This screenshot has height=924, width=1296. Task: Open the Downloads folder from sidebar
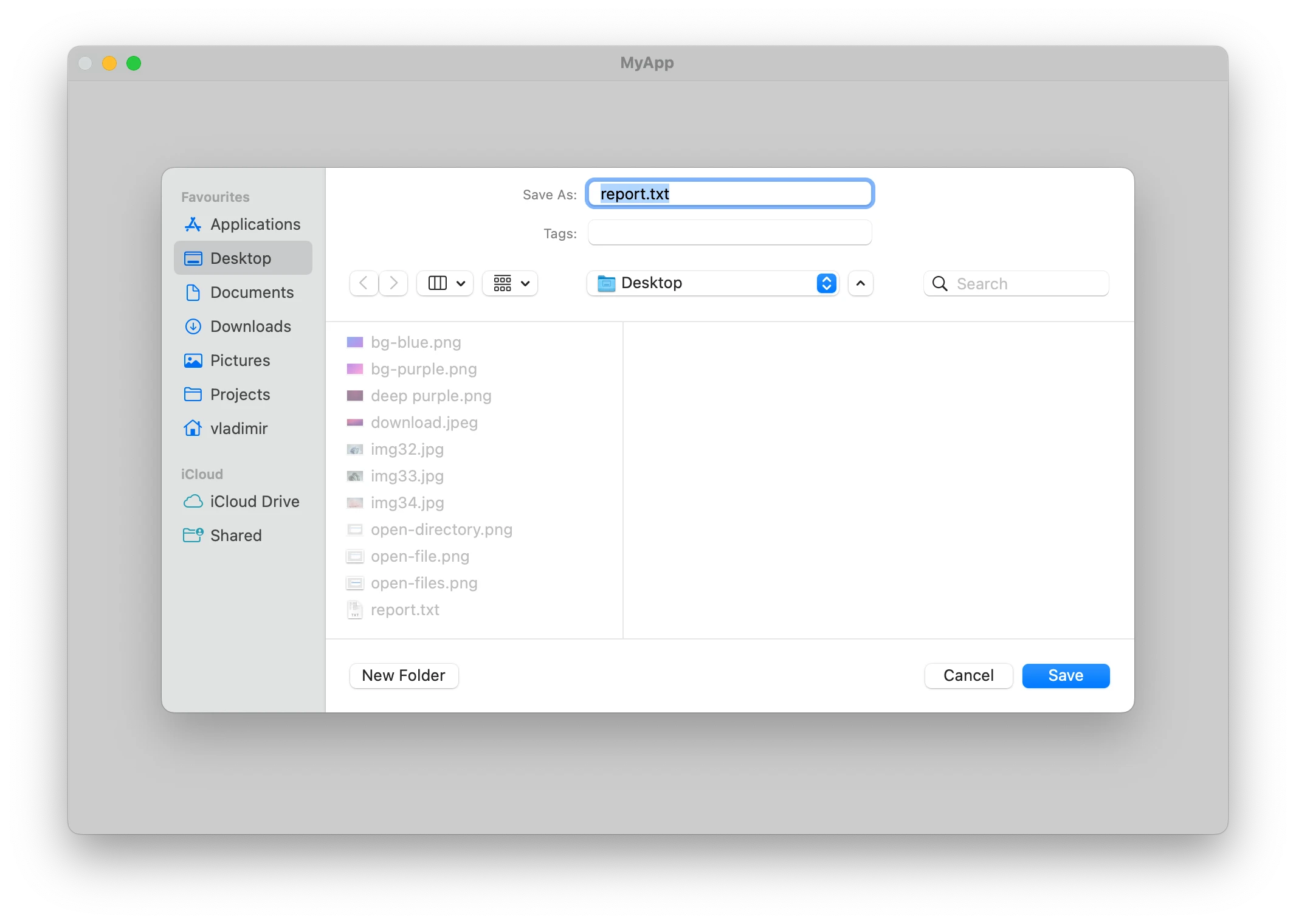click(250, 326)
